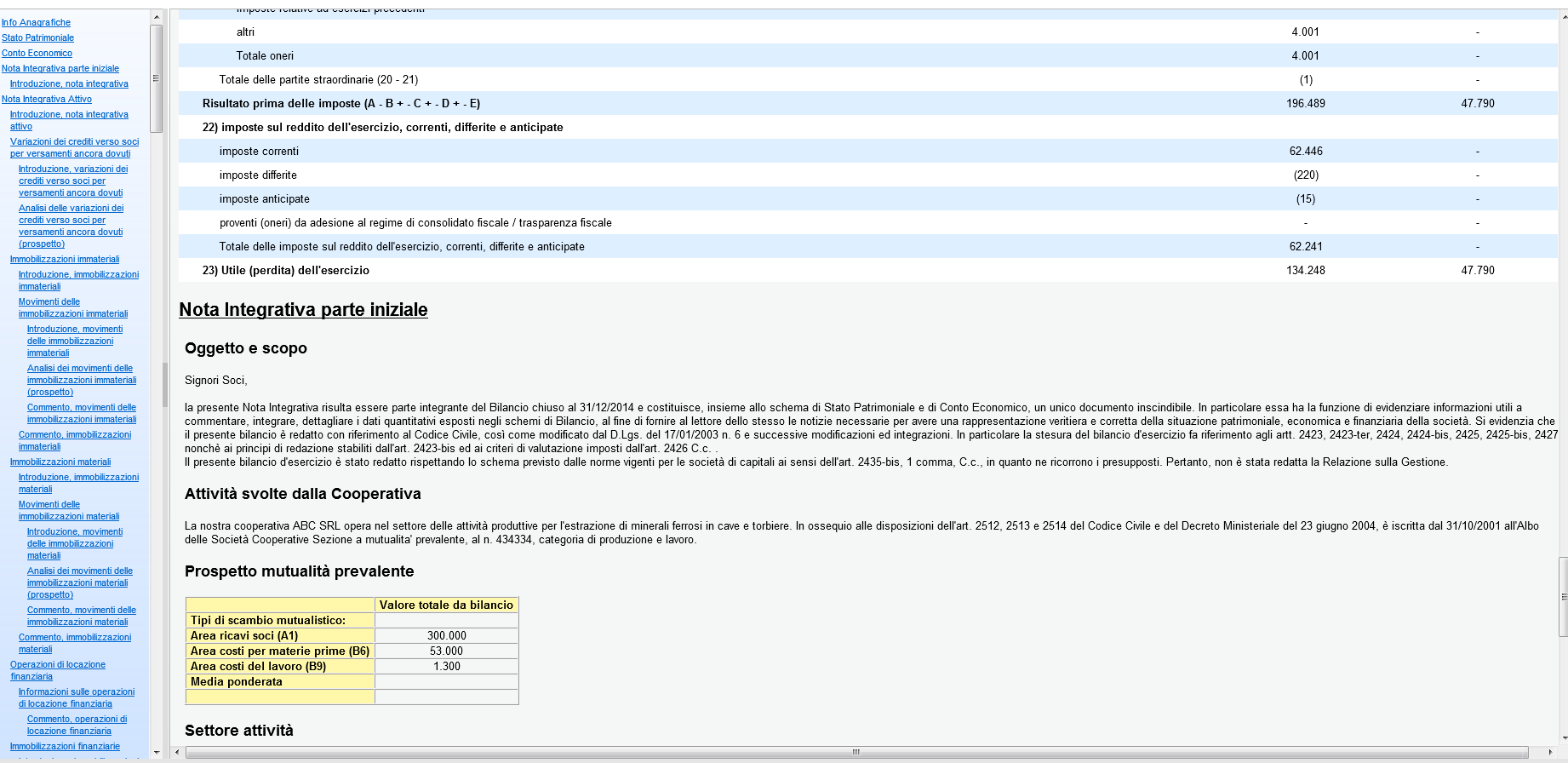Click 'Tipi di scambio mutualistico:' cell
This screenshot has width=1568, height=763.
coord(280,620)
